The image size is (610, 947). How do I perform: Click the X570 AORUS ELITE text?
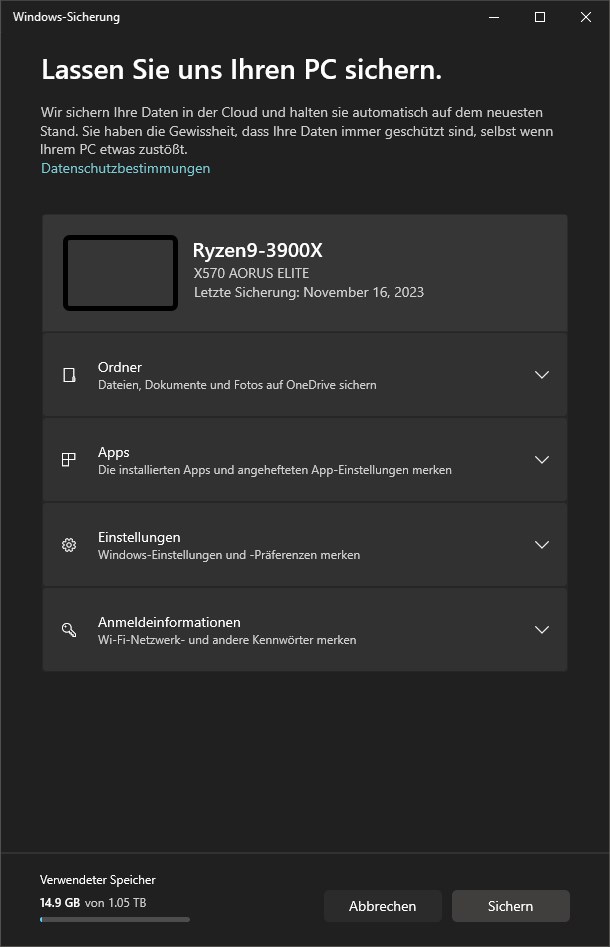point(251,273)
